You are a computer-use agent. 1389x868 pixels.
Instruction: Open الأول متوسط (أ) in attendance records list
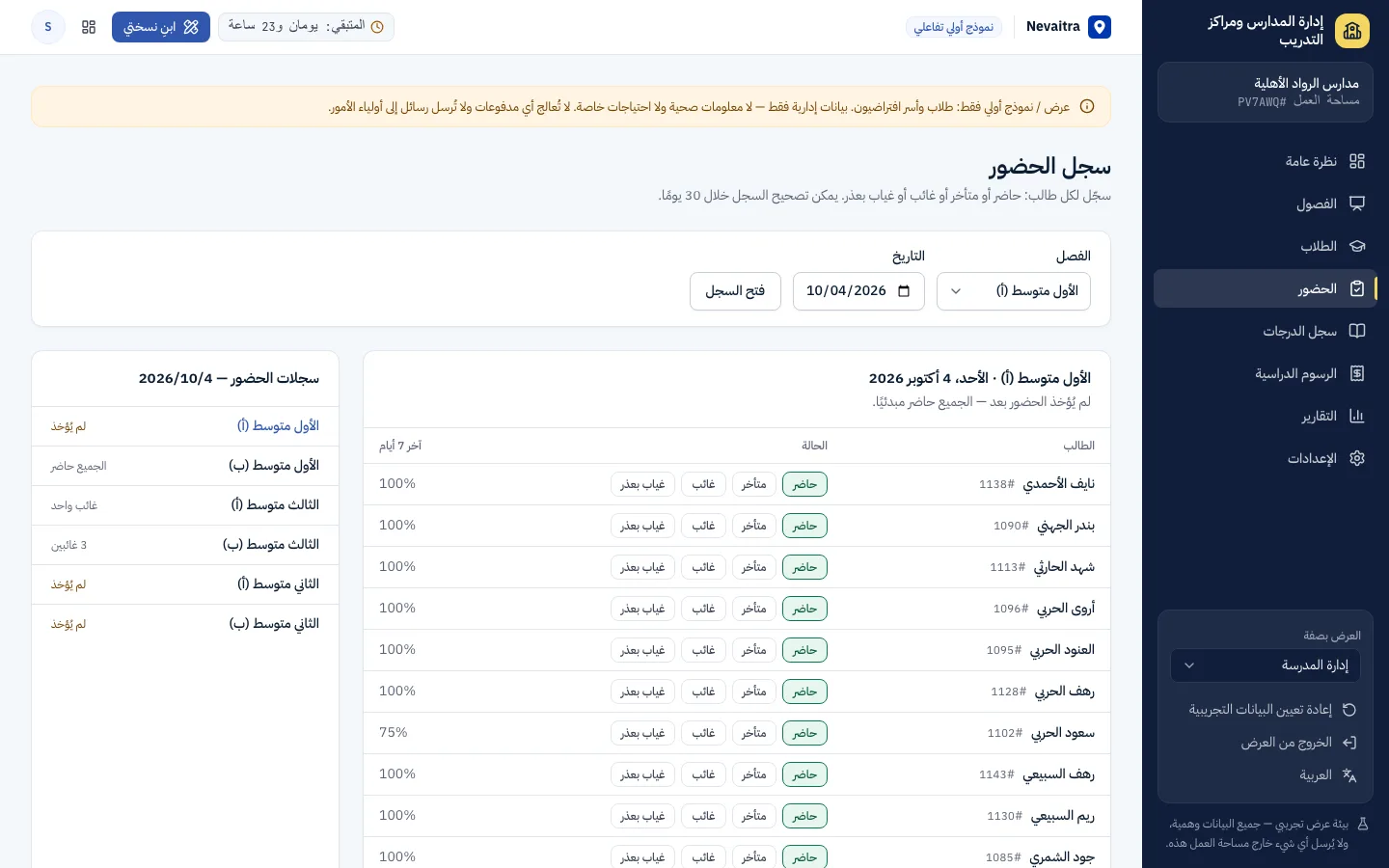click(x=185, y=426)
